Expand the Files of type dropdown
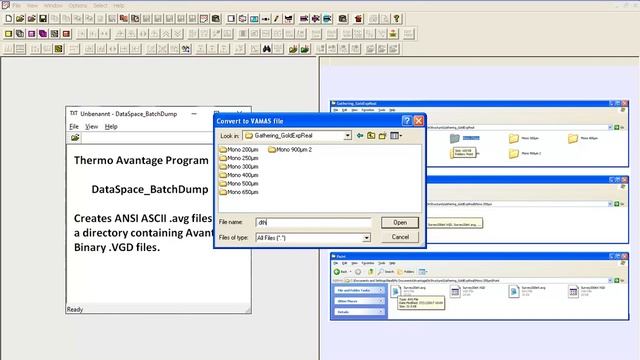Viewport: 640px width, 360px height. (x=366, y=238)
